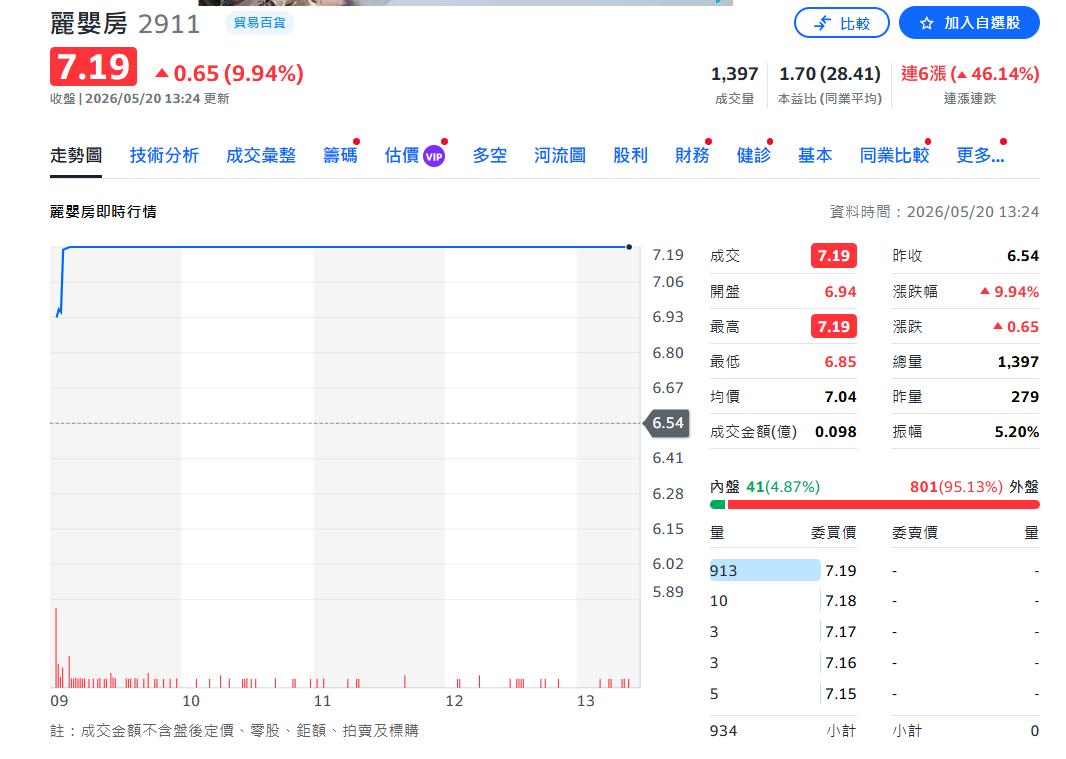Switch to the 多空 tab

(x=489, y=156)
